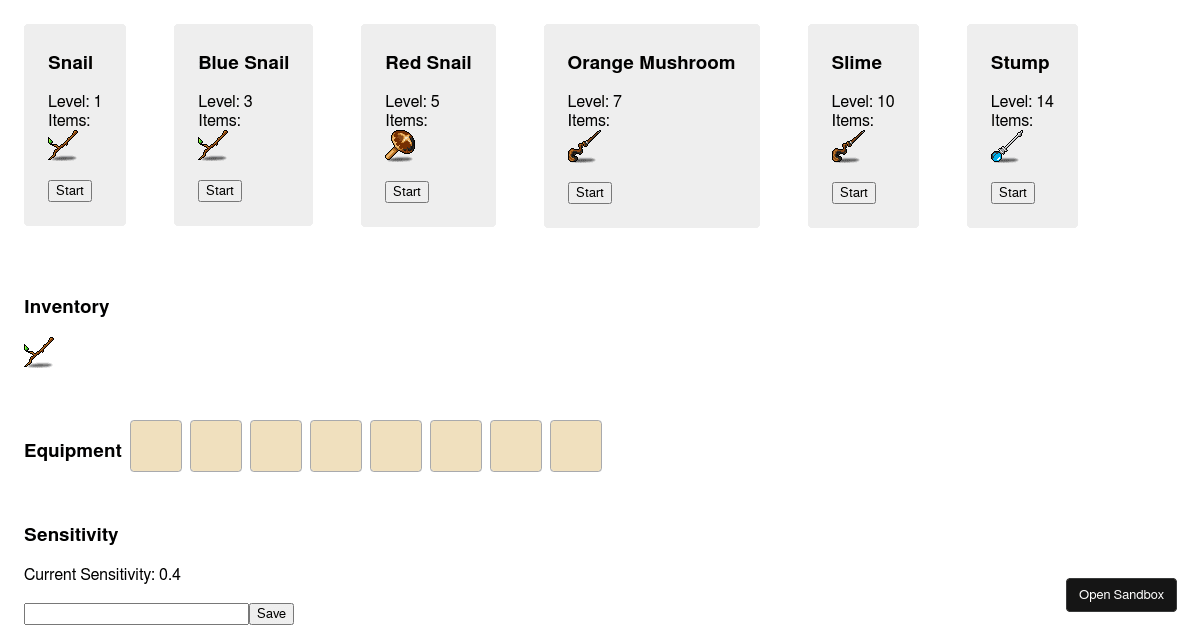Click the sensitivity input field

(136, 613)
